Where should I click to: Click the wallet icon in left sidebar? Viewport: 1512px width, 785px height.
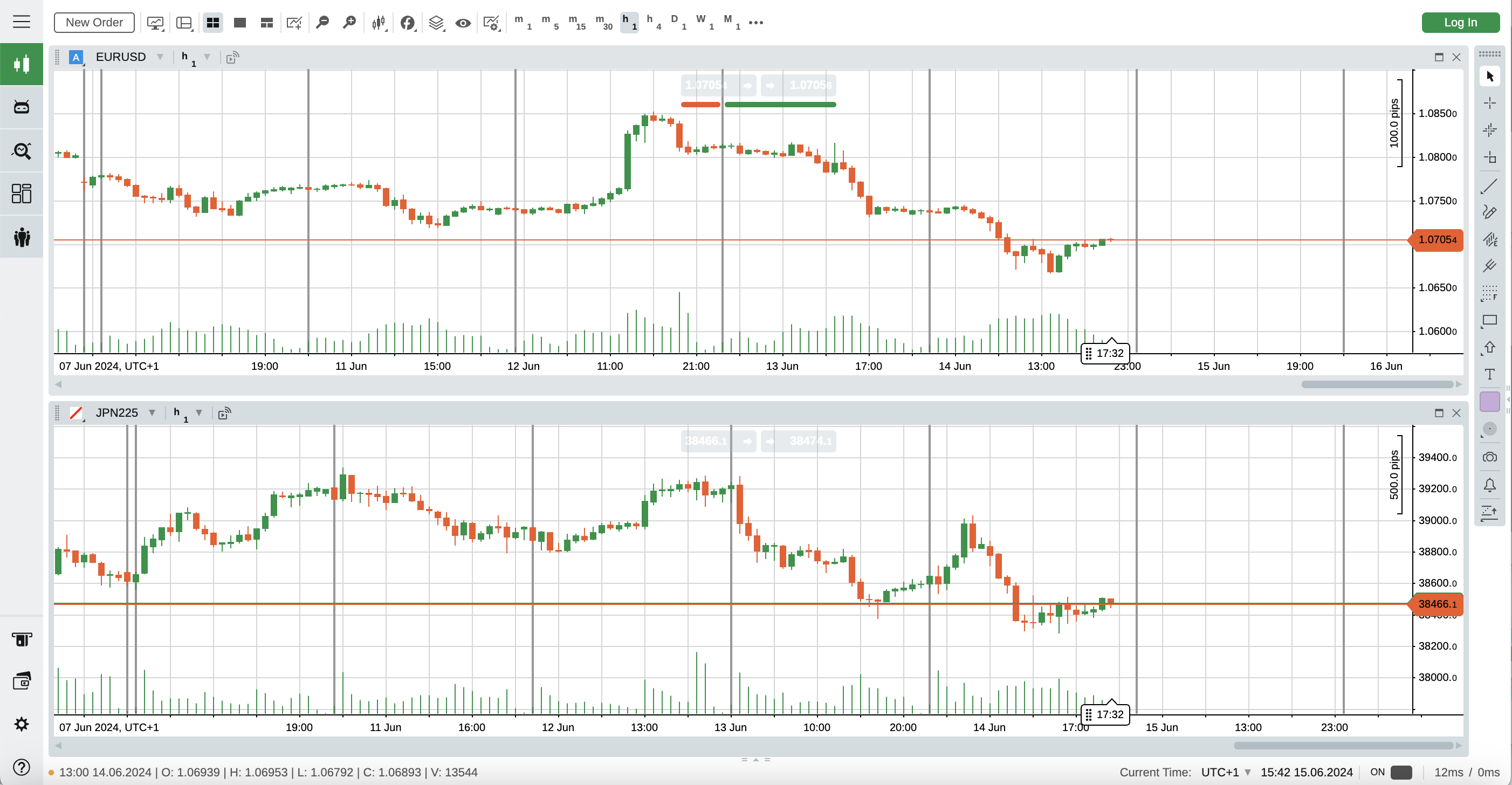22,681
